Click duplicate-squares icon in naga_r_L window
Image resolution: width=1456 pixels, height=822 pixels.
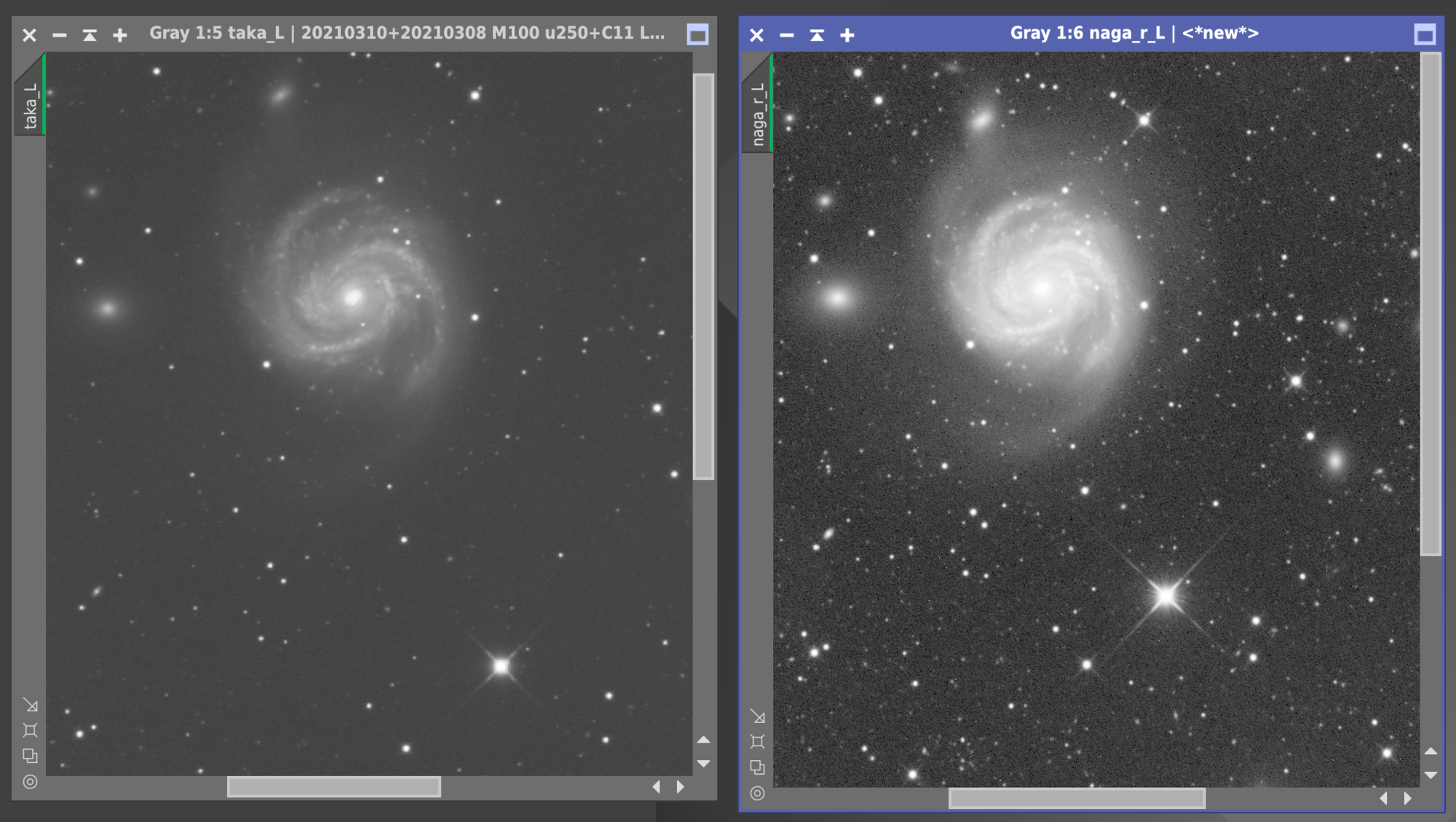(x=757, y=767)
